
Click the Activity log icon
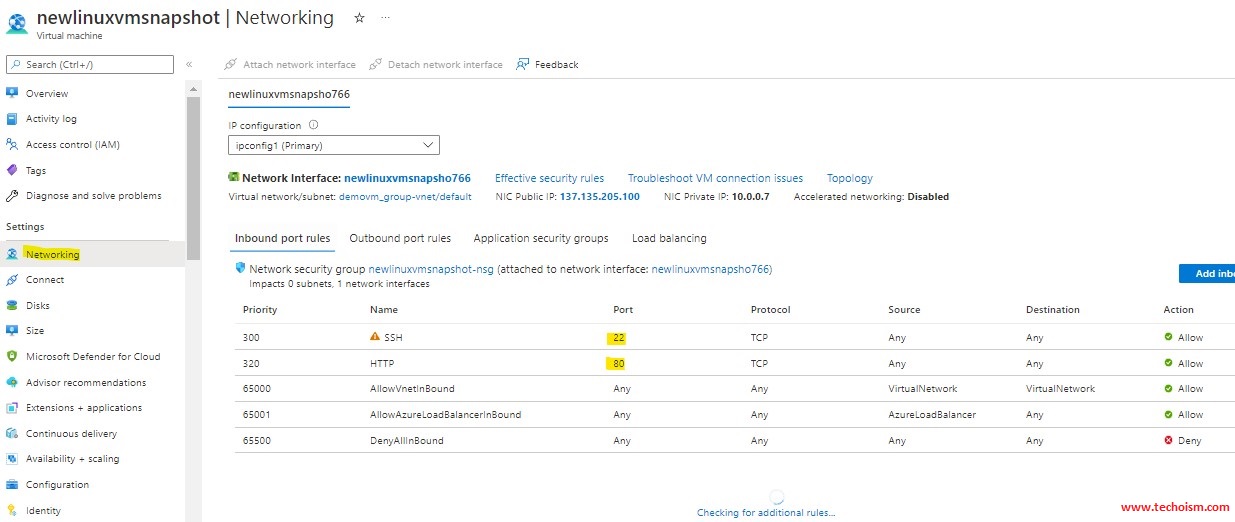click(x=12, y=118)
